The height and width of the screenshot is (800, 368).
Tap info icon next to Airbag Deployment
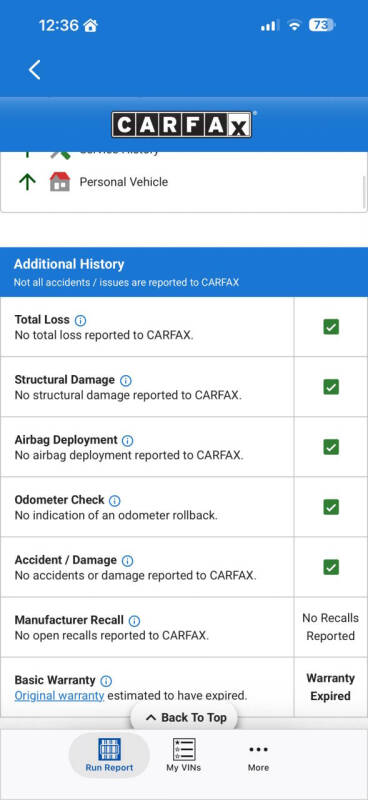click(x=128, y=441)
